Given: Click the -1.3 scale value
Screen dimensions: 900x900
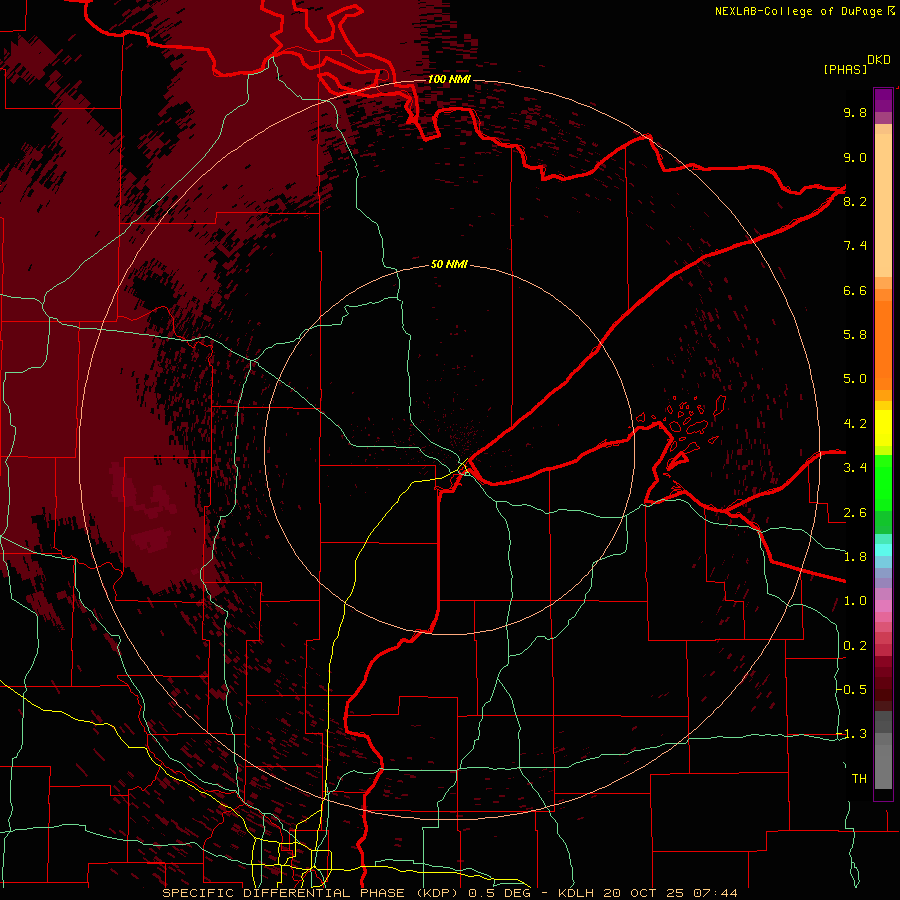Looking at the screenshot, I should pyautogui.click(x=852, y=734).
